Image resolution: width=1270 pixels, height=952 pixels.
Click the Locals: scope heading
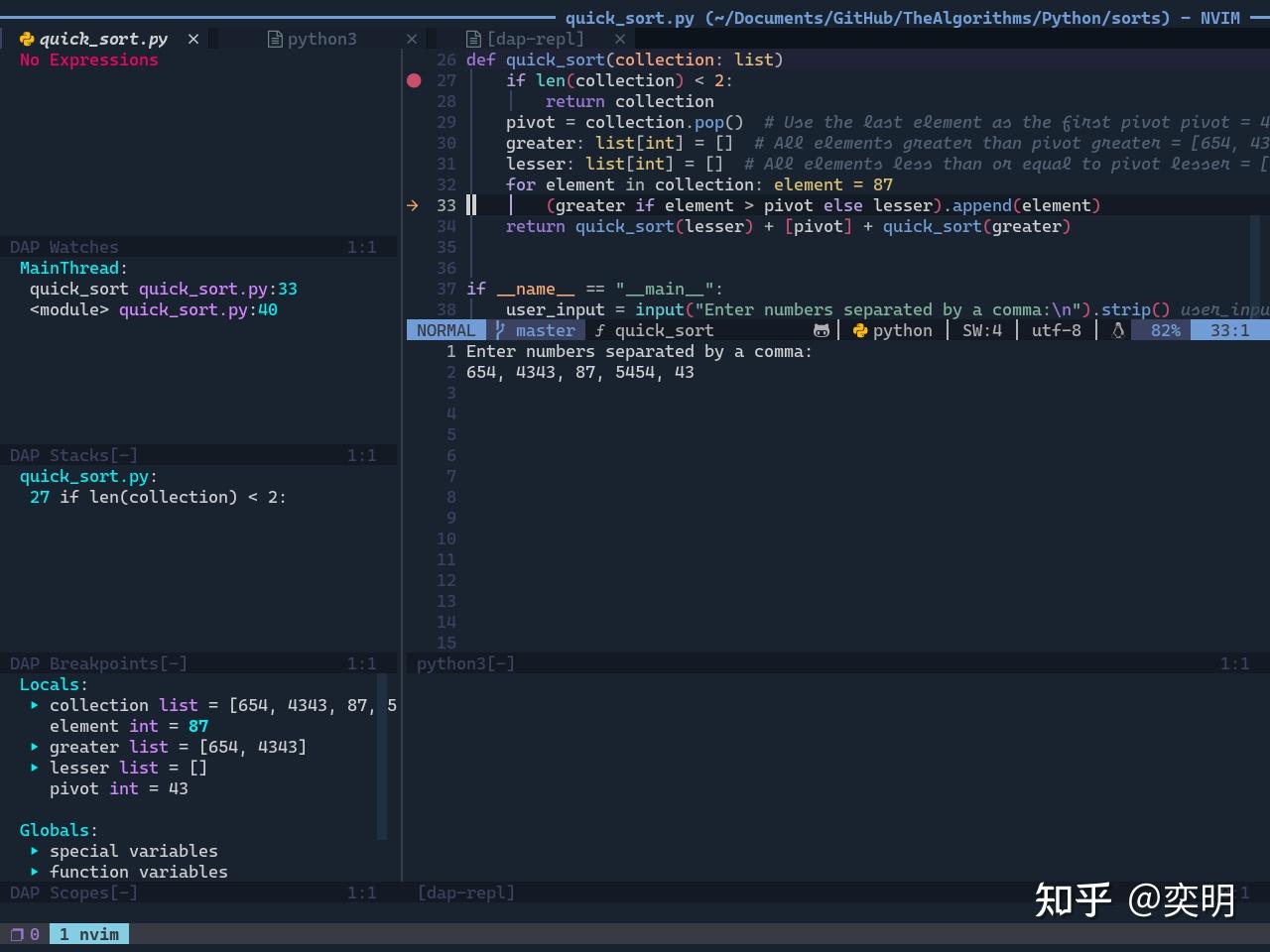(x=54, y=684)
